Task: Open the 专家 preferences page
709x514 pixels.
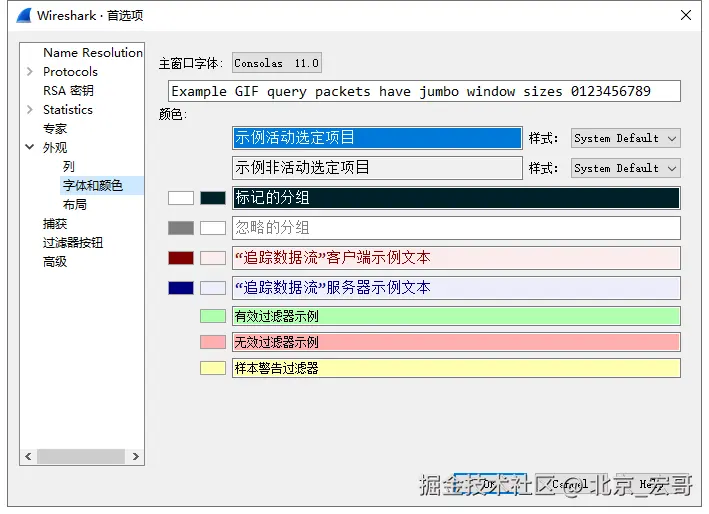Action: pos(55,128)
